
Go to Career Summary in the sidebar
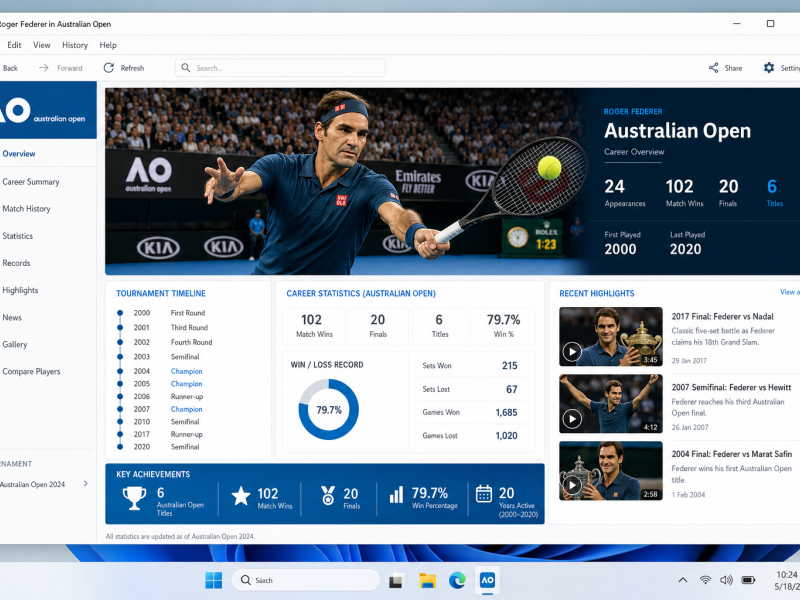[31, 182]
